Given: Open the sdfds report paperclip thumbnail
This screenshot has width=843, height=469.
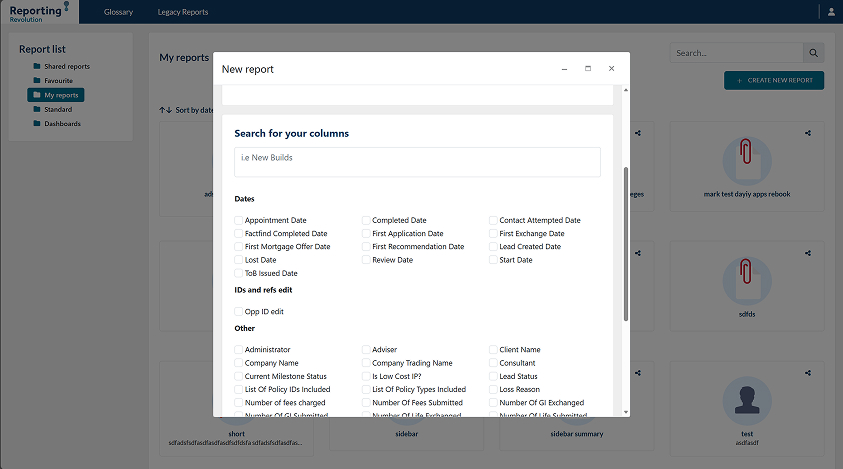Looking at the screenshot, I should [747, 281].
